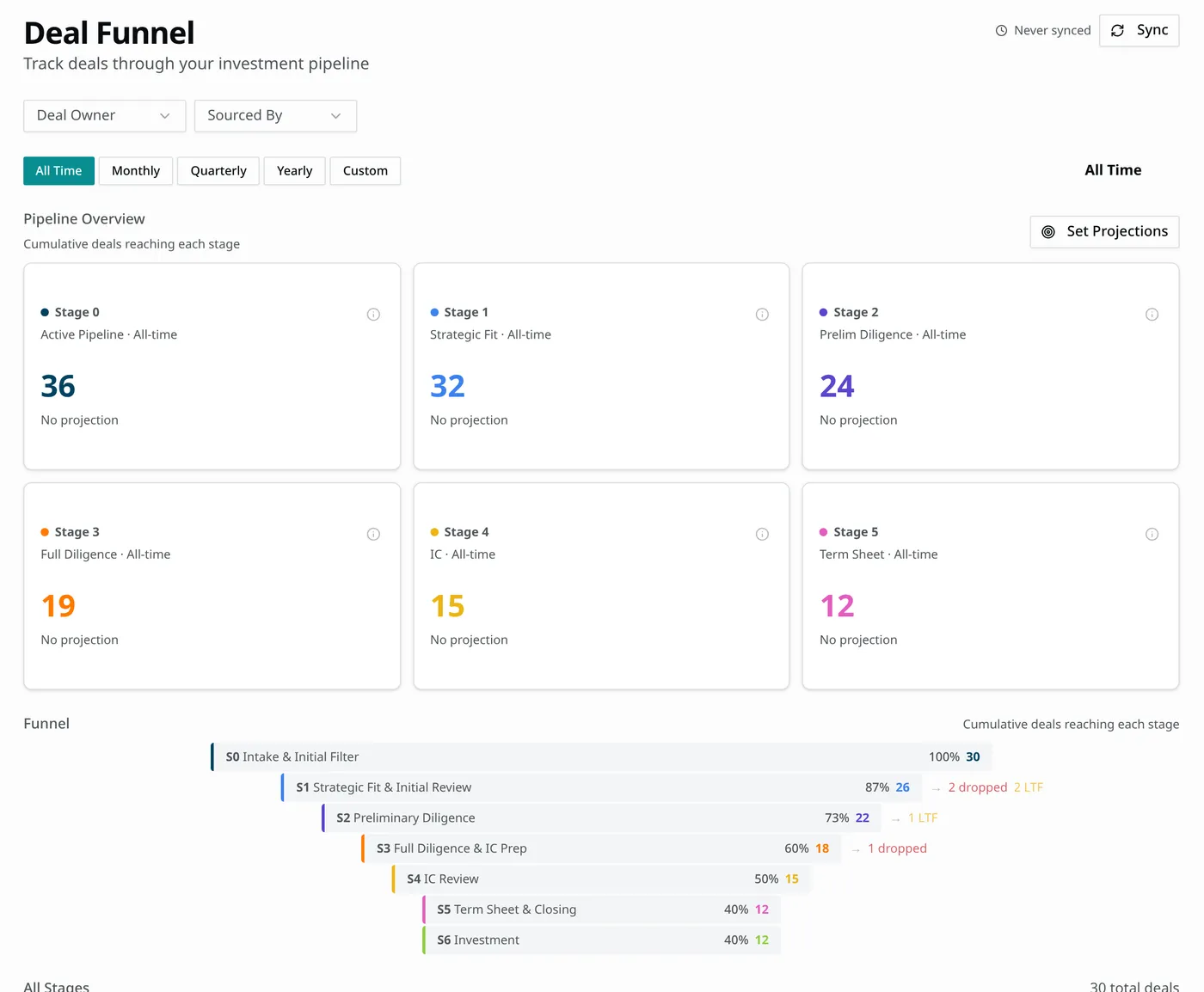The width and height of the screenshot is (1204, 992).
Task: Click the Sync button
Action: point(1139,31)
